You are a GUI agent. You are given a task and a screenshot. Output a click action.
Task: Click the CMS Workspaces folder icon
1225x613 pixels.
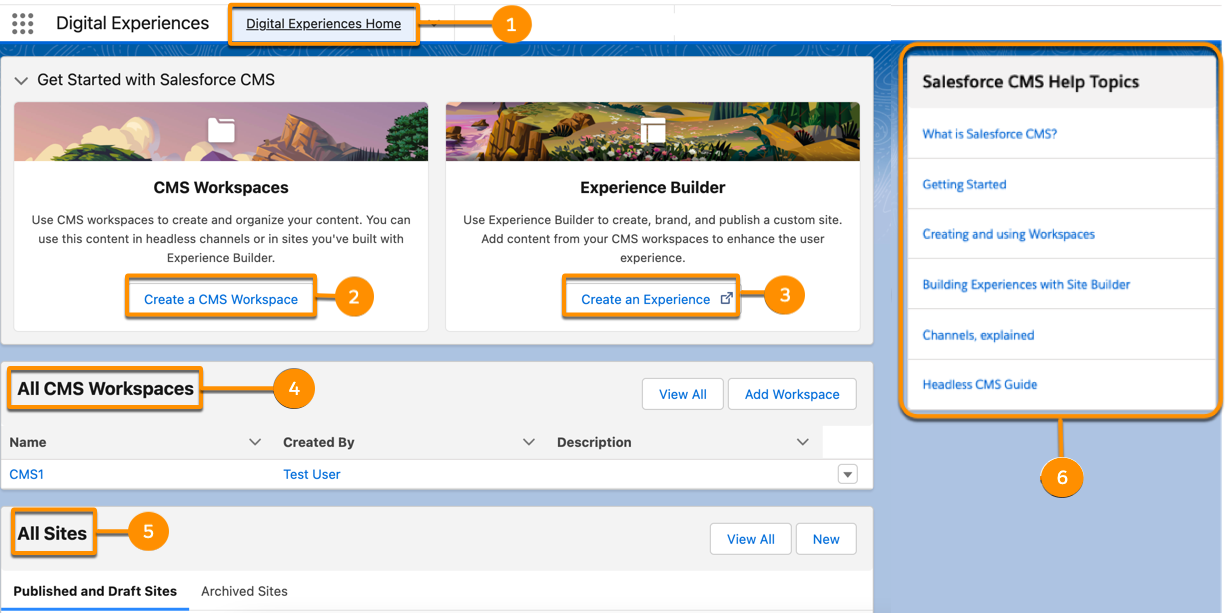(x=221, y=130)
